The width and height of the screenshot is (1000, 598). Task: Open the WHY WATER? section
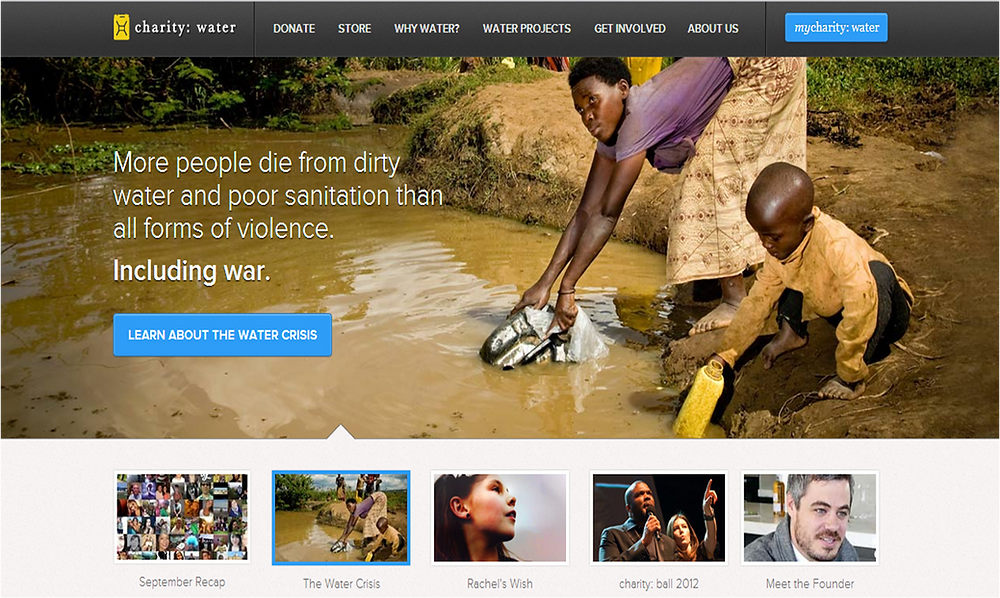tap(427, 29)
